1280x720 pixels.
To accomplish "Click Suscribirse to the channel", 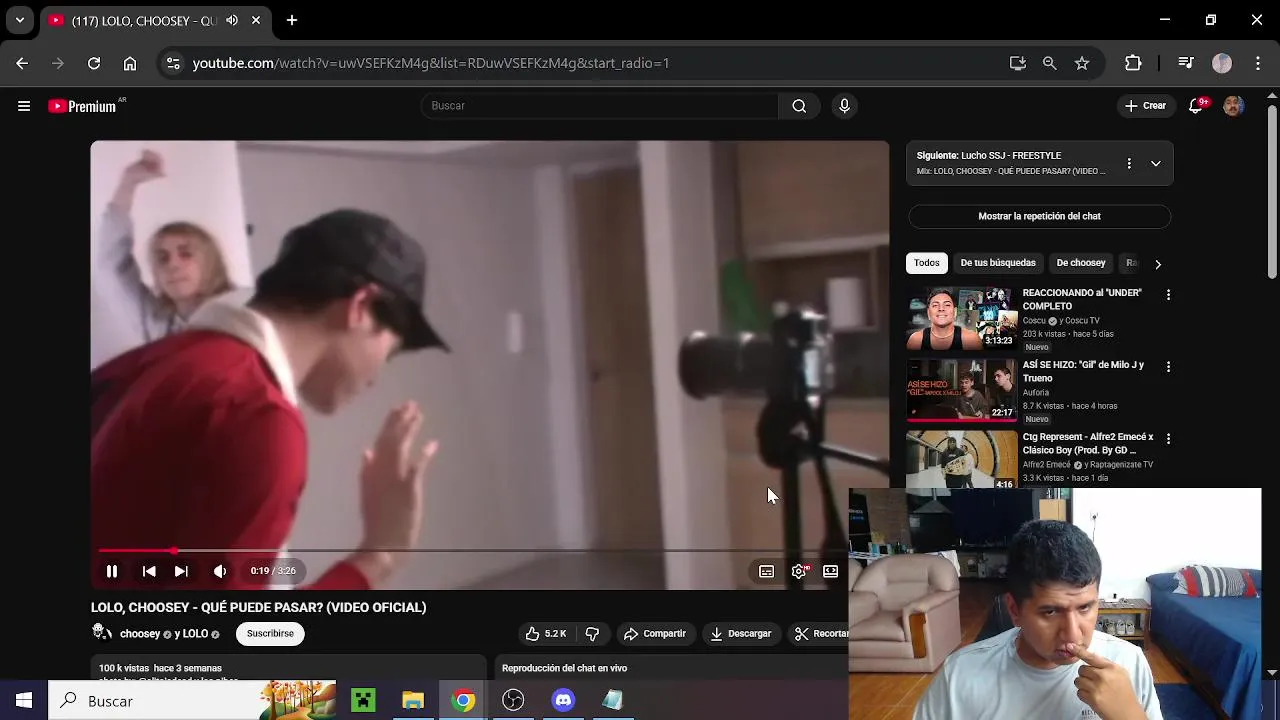I will (270, 633).
